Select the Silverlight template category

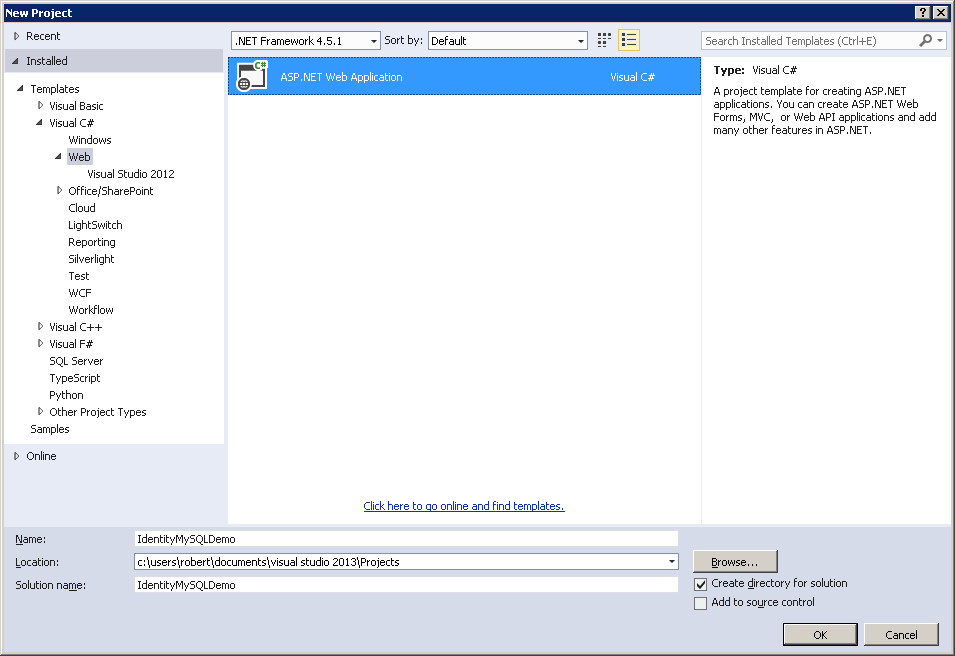point(91,258)
